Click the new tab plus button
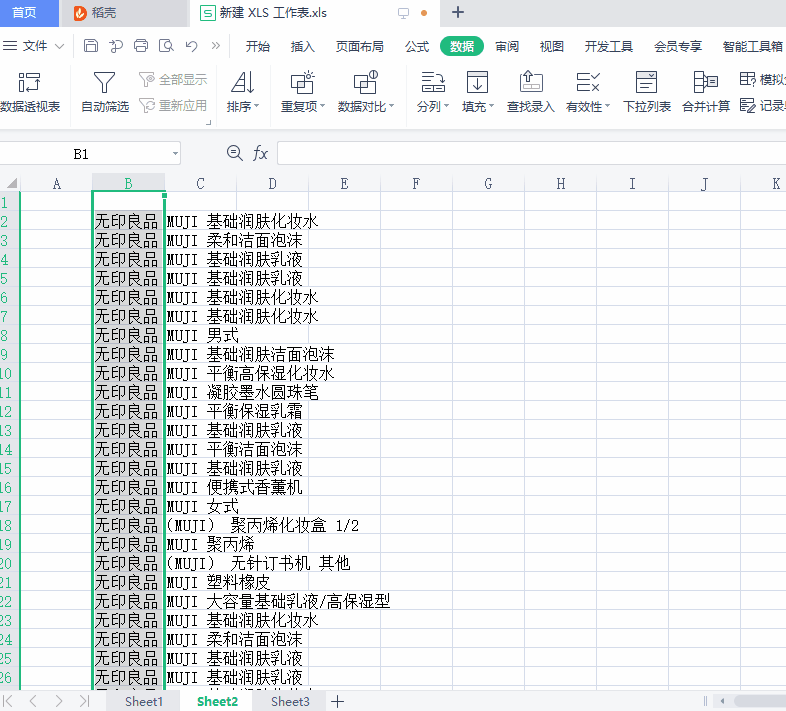Image resolution: width=786 pixels, height=711 pixels. (458, 13)
